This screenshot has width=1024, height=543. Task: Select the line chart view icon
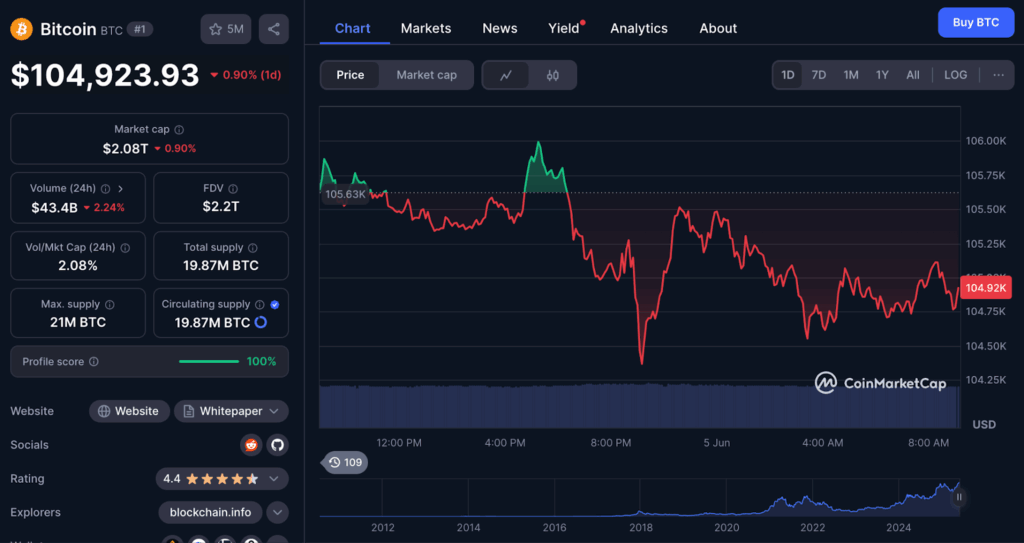coord(507,75)
